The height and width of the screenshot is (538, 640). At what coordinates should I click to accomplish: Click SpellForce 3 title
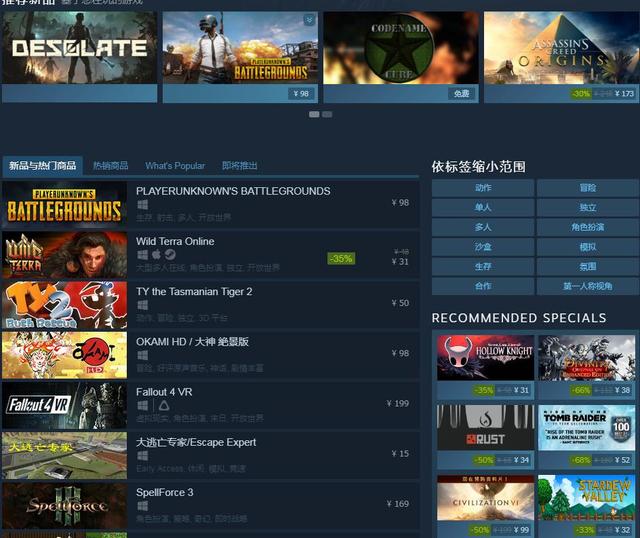tap(164, 492)
